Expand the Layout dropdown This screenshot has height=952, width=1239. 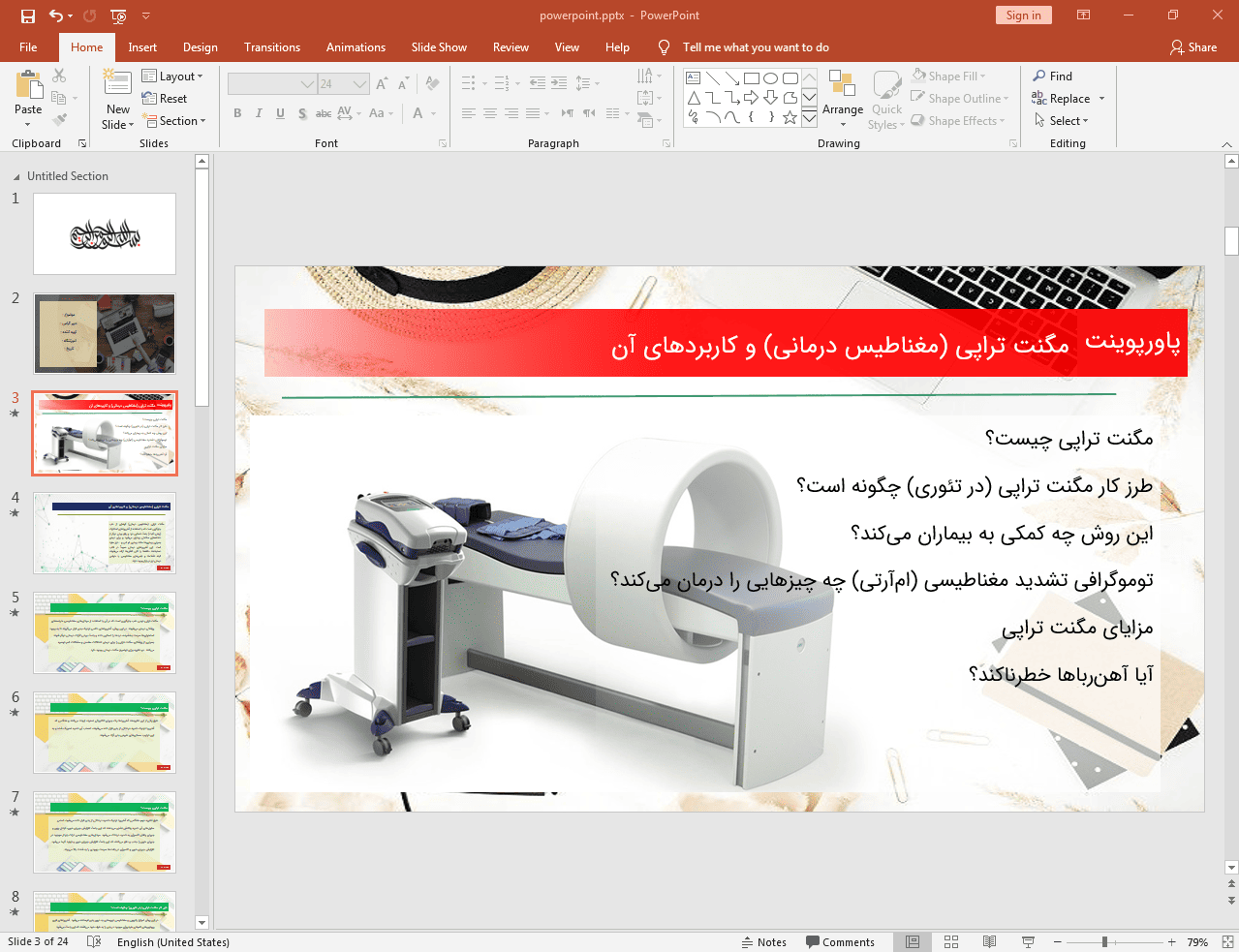(172, 77)
